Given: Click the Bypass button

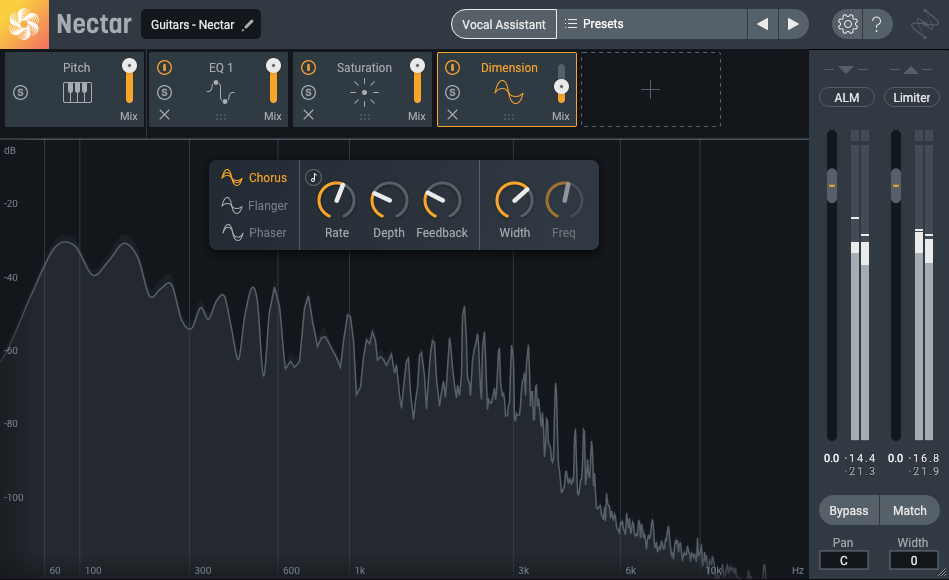Looking at the screenshot, I should point(849,510).
